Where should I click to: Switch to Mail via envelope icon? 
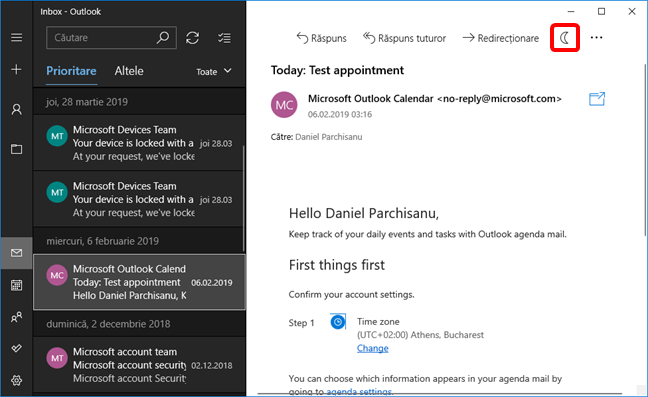[x=17, y=253]
